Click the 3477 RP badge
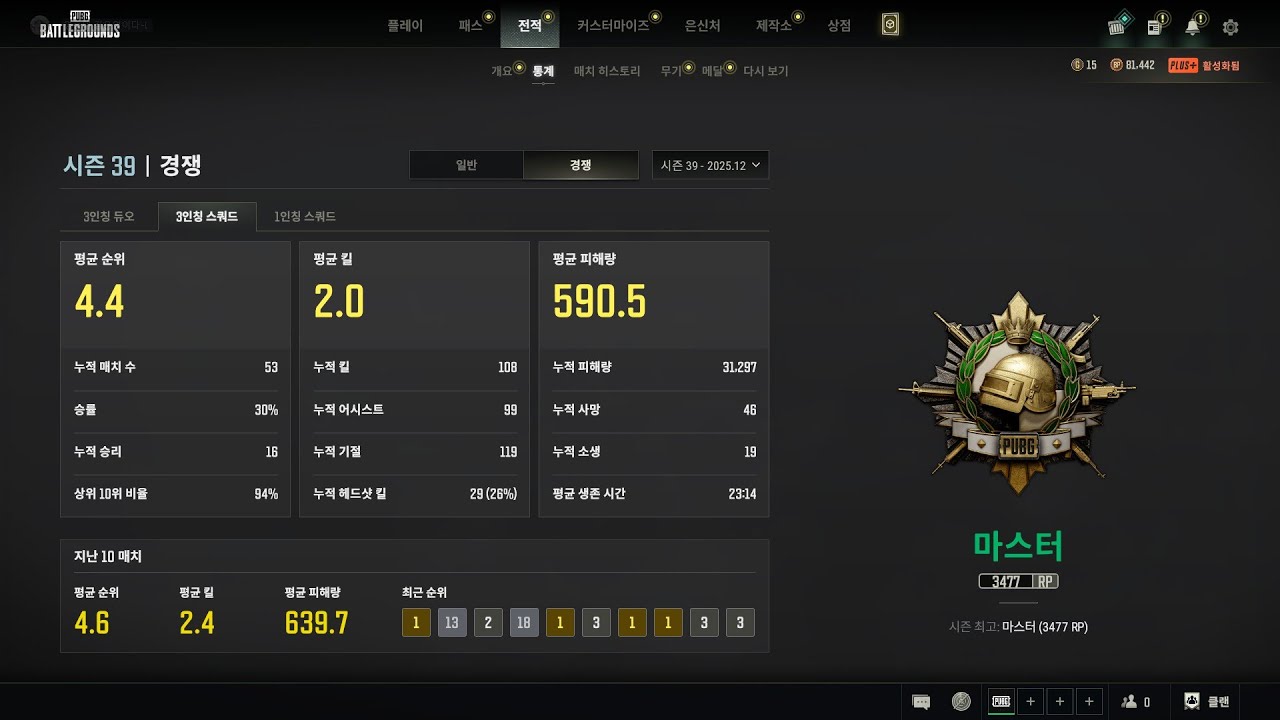This screenshot has height=720, width=1280. pos(1018,581)
